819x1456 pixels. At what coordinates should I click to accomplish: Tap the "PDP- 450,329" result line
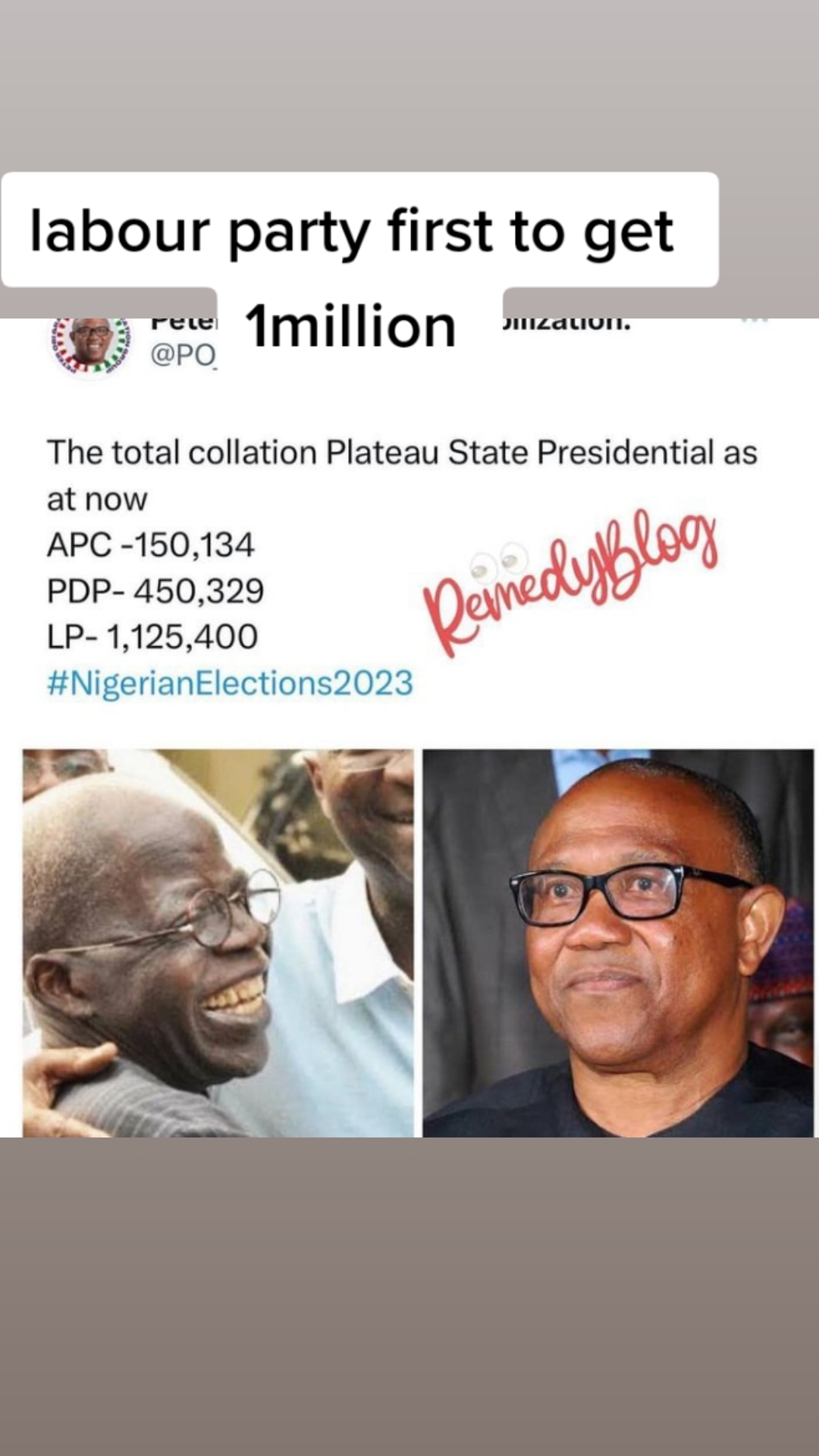click(155, 591)
